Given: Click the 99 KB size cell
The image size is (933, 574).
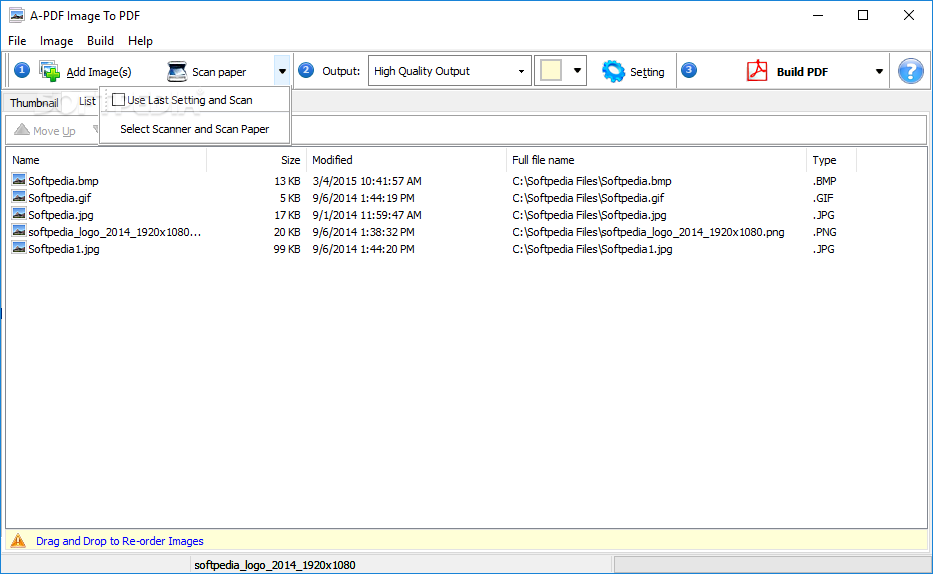Looking at the screenshot, I should tap(286, 249).
